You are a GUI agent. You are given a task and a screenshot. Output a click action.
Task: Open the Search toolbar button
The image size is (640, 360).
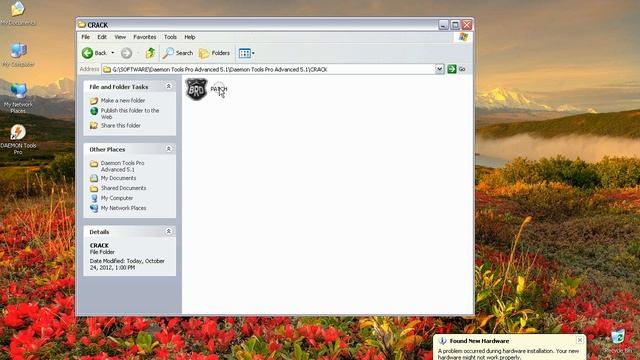pos(178,53)
